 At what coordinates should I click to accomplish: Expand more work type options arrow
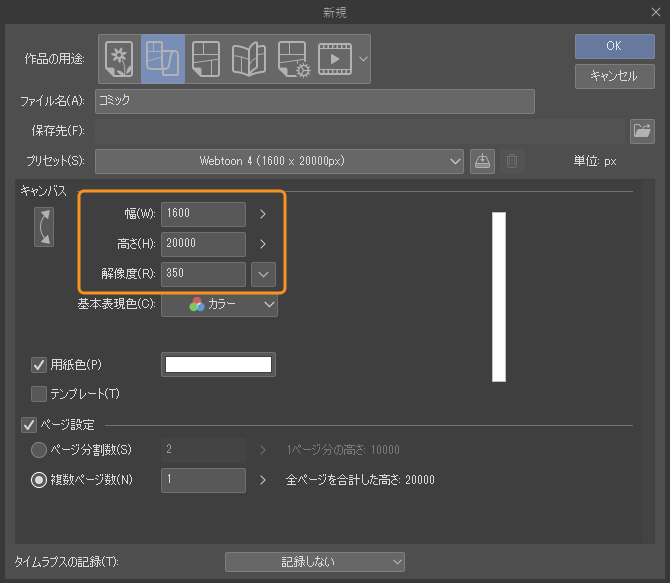point(363,59)
